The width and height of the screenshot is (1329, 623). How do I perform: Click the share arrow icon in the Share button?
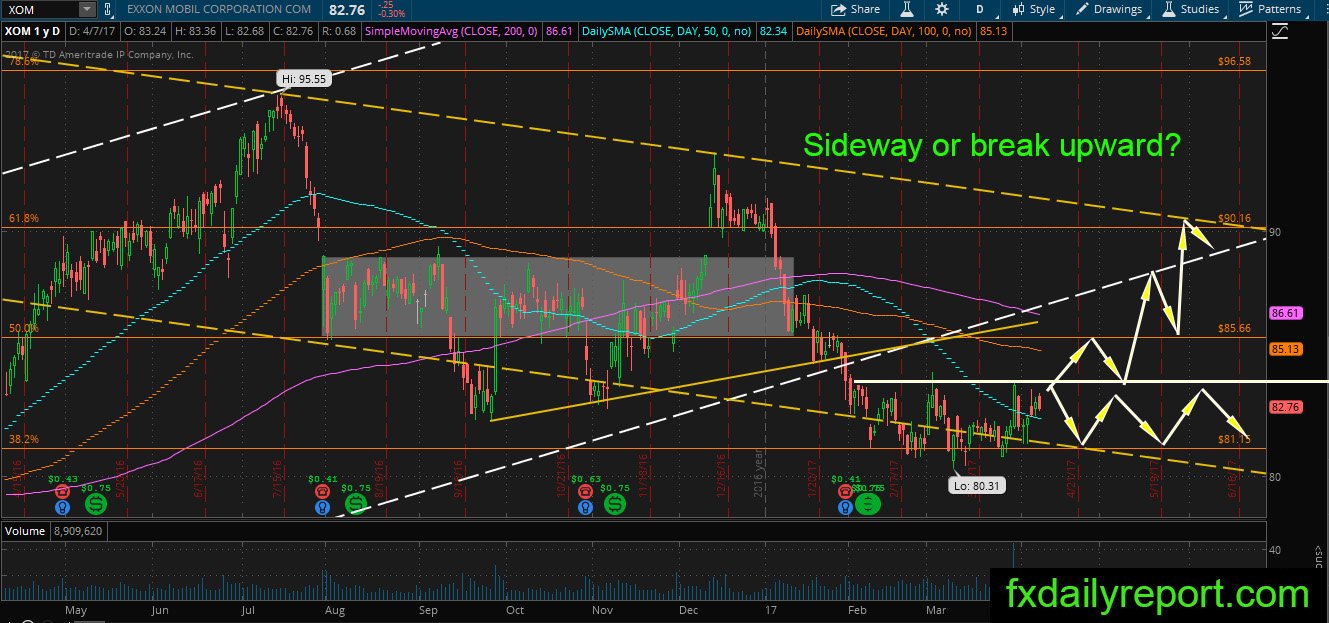click(839, 9)
